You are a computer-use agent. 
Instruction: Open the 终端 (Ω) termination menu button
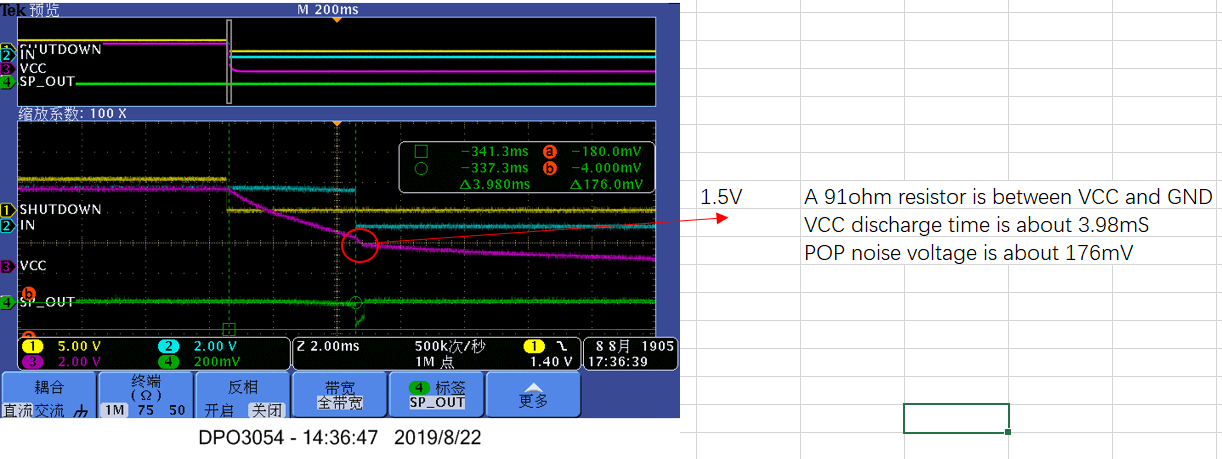point(144,394)
